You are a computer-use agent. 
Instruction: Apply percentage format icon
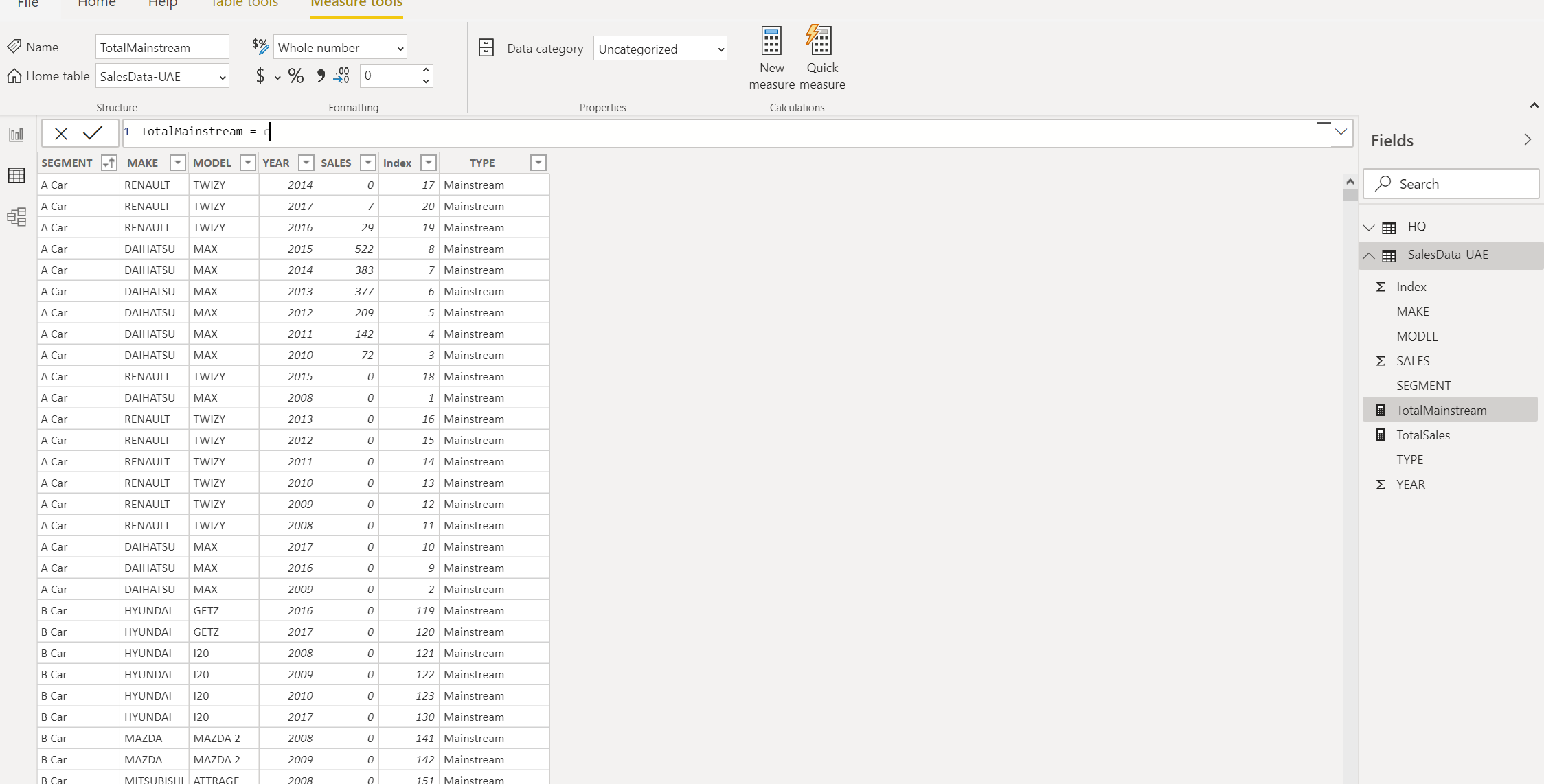coord(296,76)
